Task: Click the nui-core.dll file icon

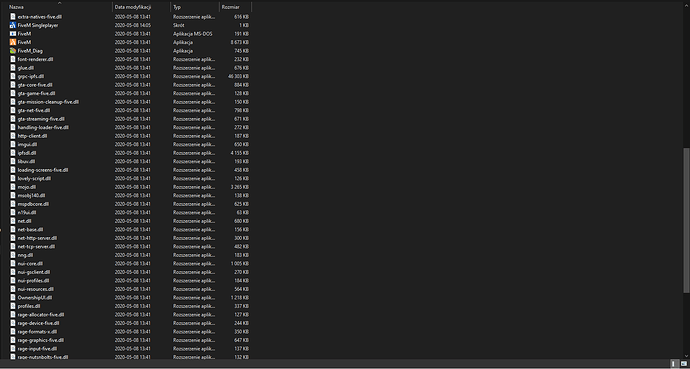Action: (x=12, y=263)
